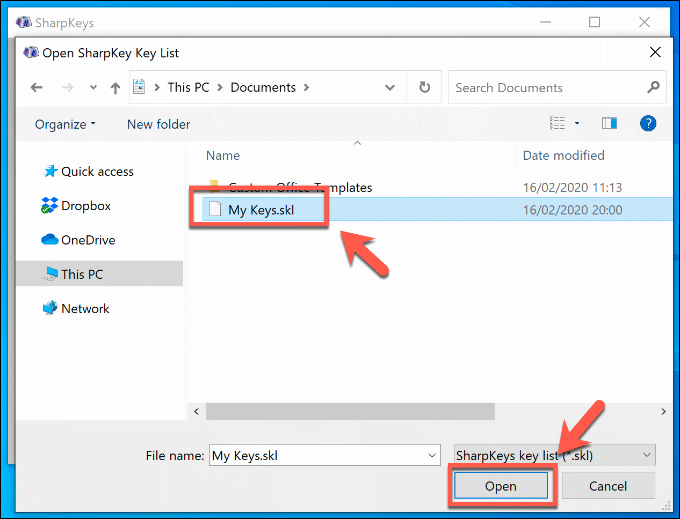680x519 pixels.
Task: Change the view layout icon
Action: pos(557,123)
